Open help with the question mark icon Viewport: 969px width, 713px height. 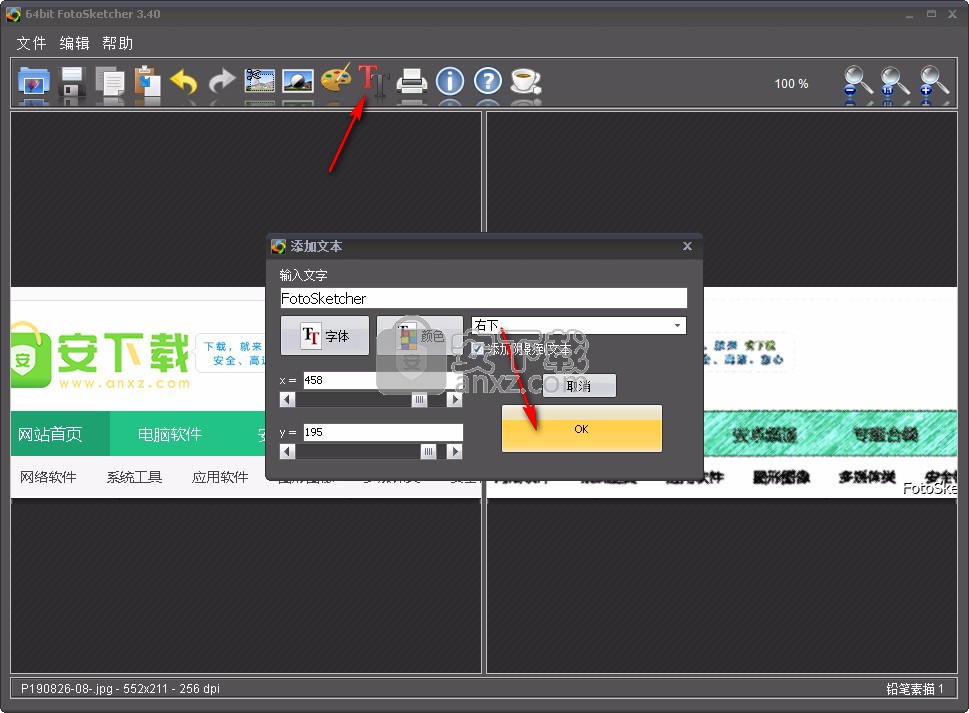click(x=488, y=81)
